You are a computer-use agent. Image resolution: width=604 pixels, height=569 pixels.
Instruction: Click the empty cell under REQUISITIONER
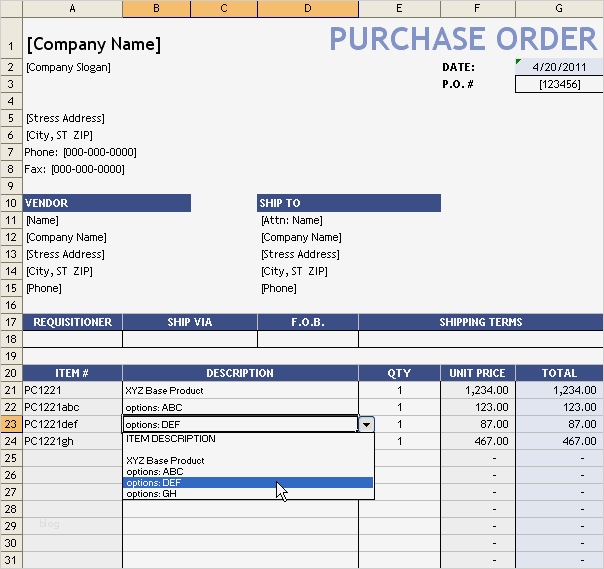click(x=72, y=339)
